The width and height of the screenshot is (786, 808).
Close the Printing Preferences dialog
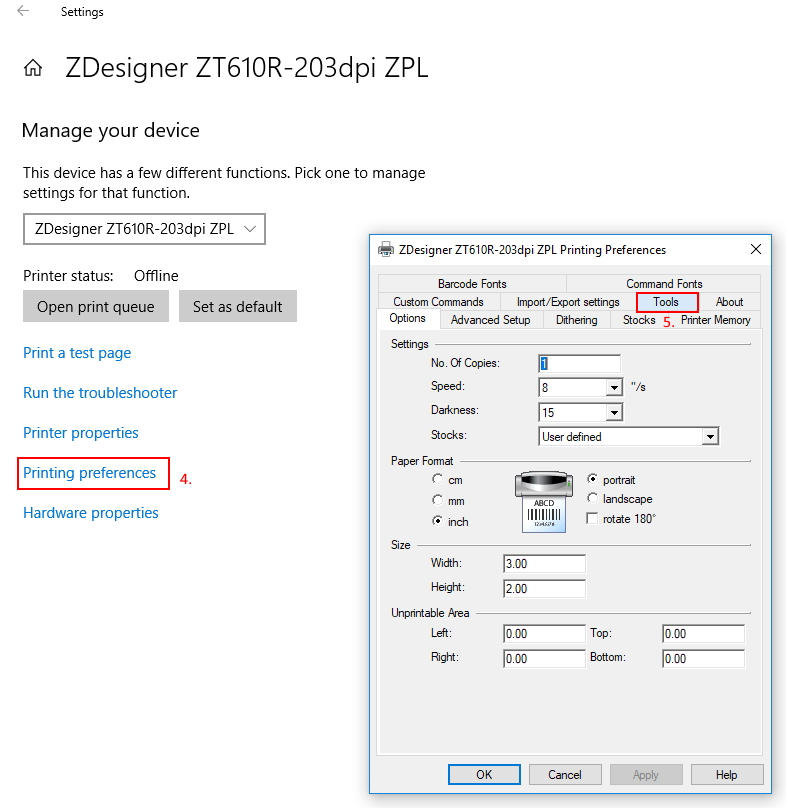coord(755,249)
